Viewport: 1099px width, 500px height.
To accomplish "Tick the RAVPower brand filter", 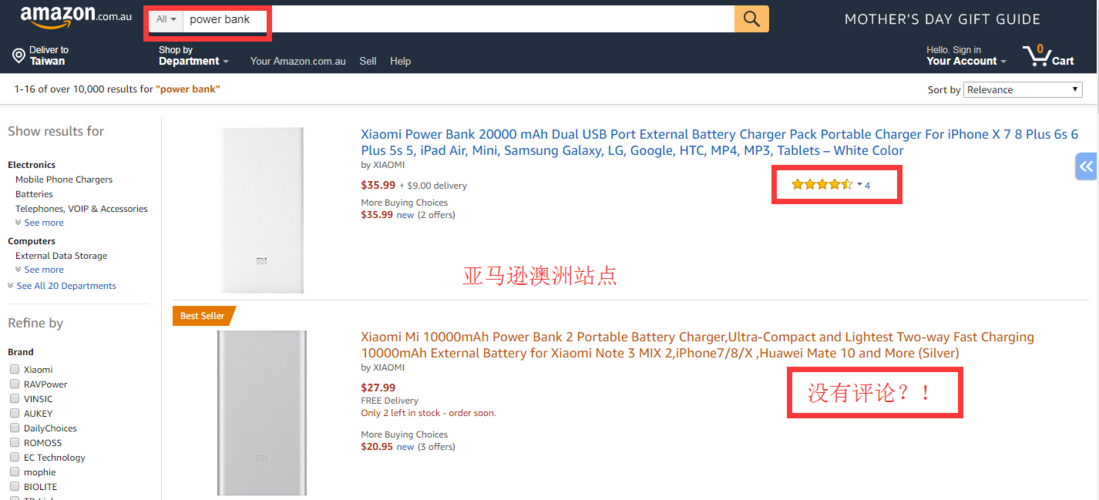I will [14, 384].
